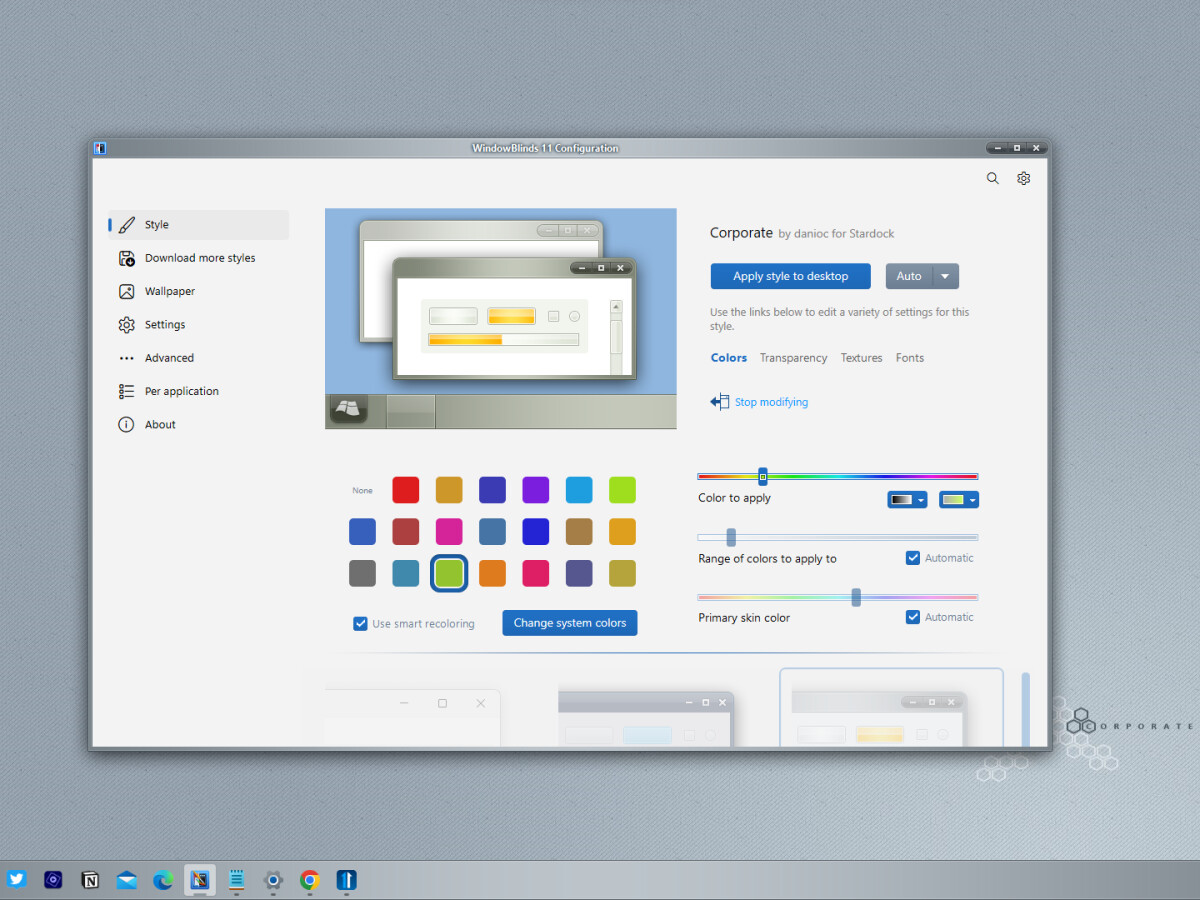
Task: Click the Change system colors button
Action: point(569,623)
